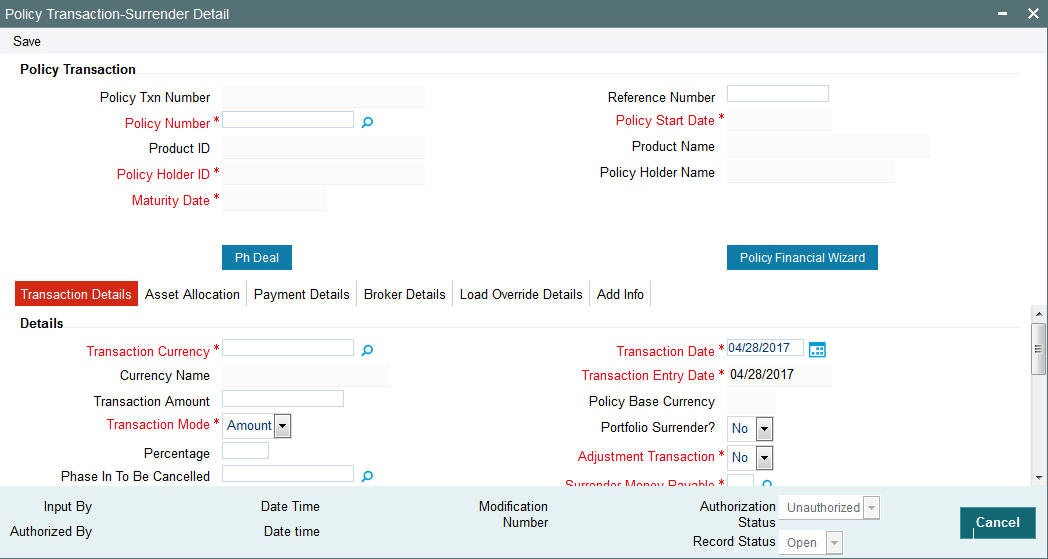Click the Currency Name field
Viewport: 1048px width, 559px height.
tap(305, 376)
